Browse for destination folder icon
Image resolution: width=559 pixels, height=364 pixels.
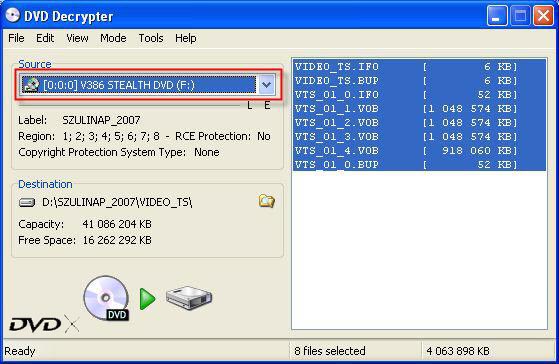267,201
